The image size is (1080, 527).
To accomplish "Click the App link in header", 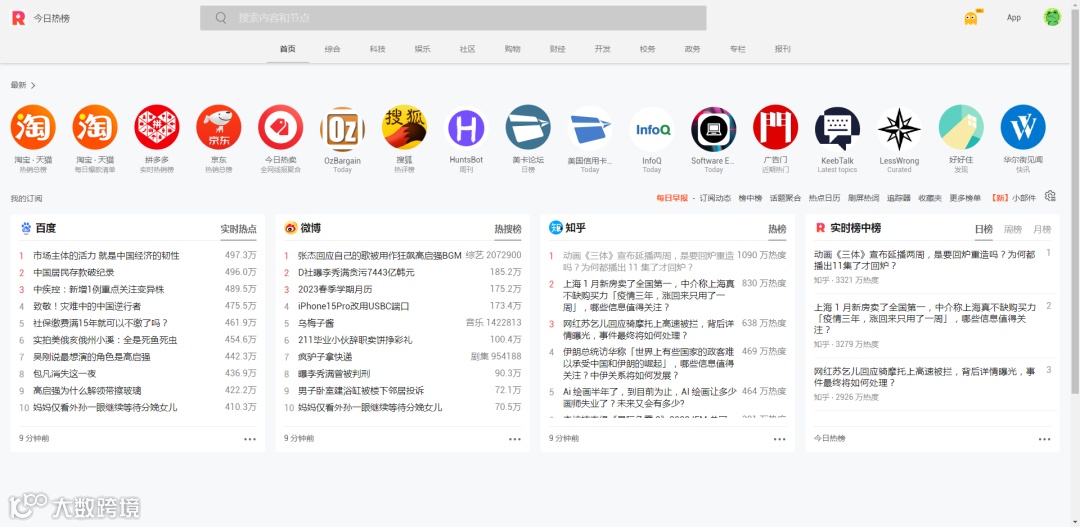I will pyautogui.click(x=1014, y=18).
